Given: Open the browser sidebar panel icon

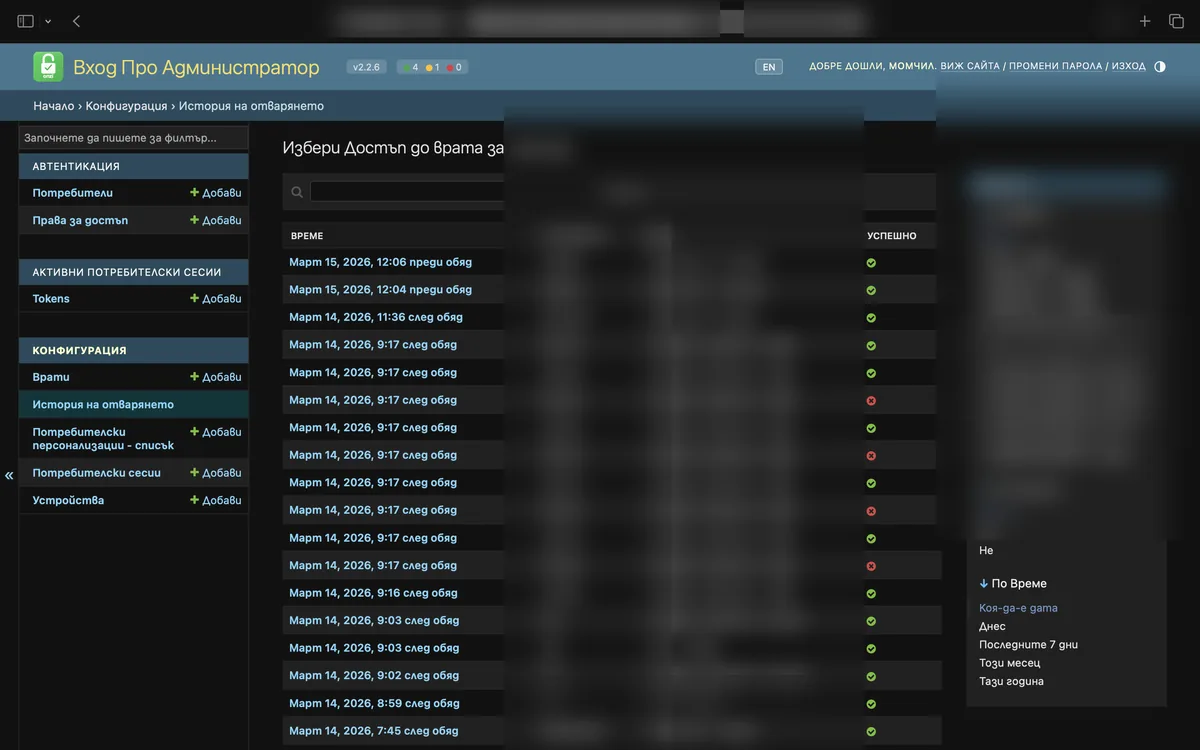Looking at the screenshot, I should tap(25, 21).
